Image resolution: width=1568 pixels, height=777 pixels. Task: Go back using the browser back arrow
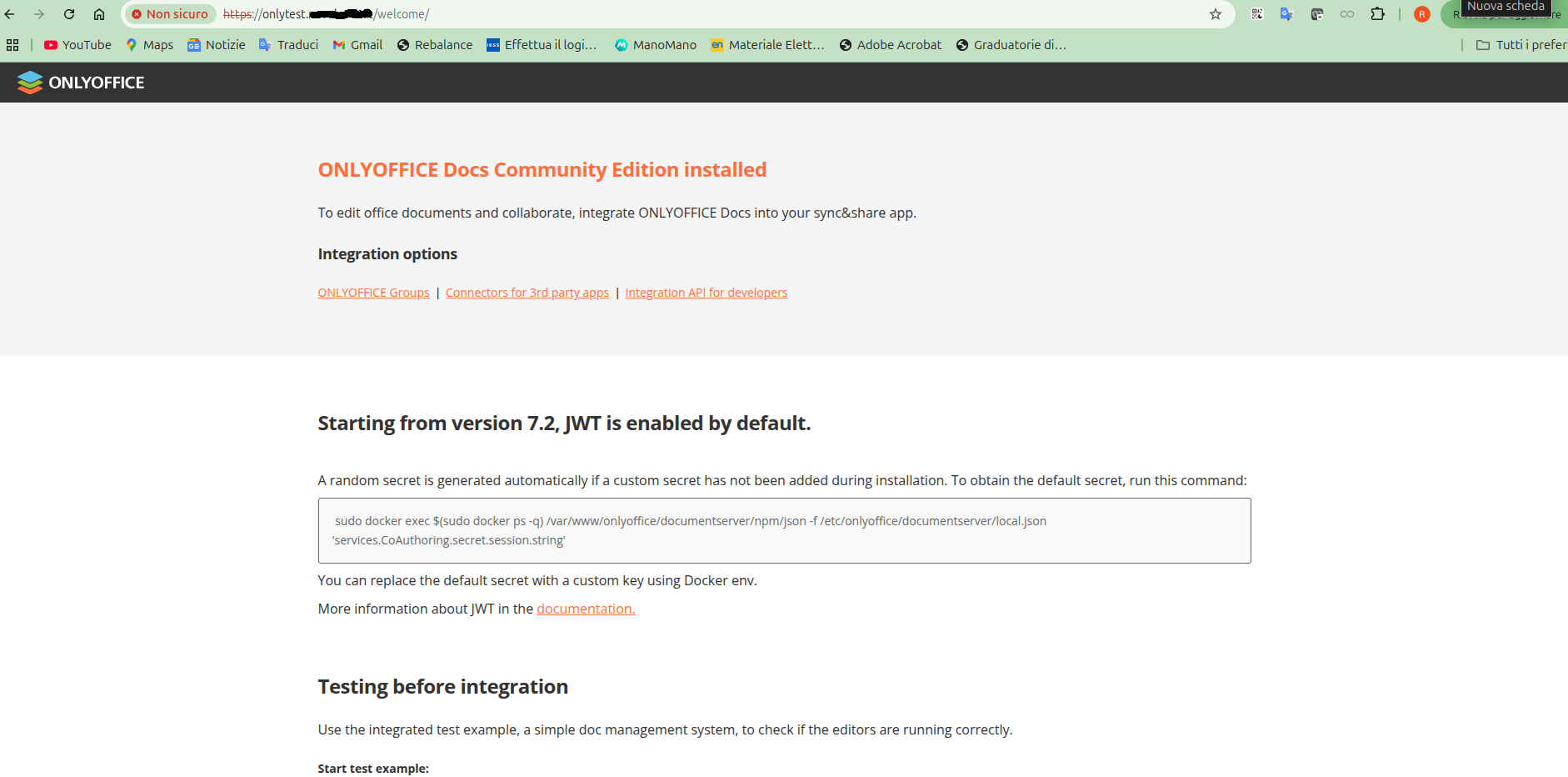pos(10,14)
